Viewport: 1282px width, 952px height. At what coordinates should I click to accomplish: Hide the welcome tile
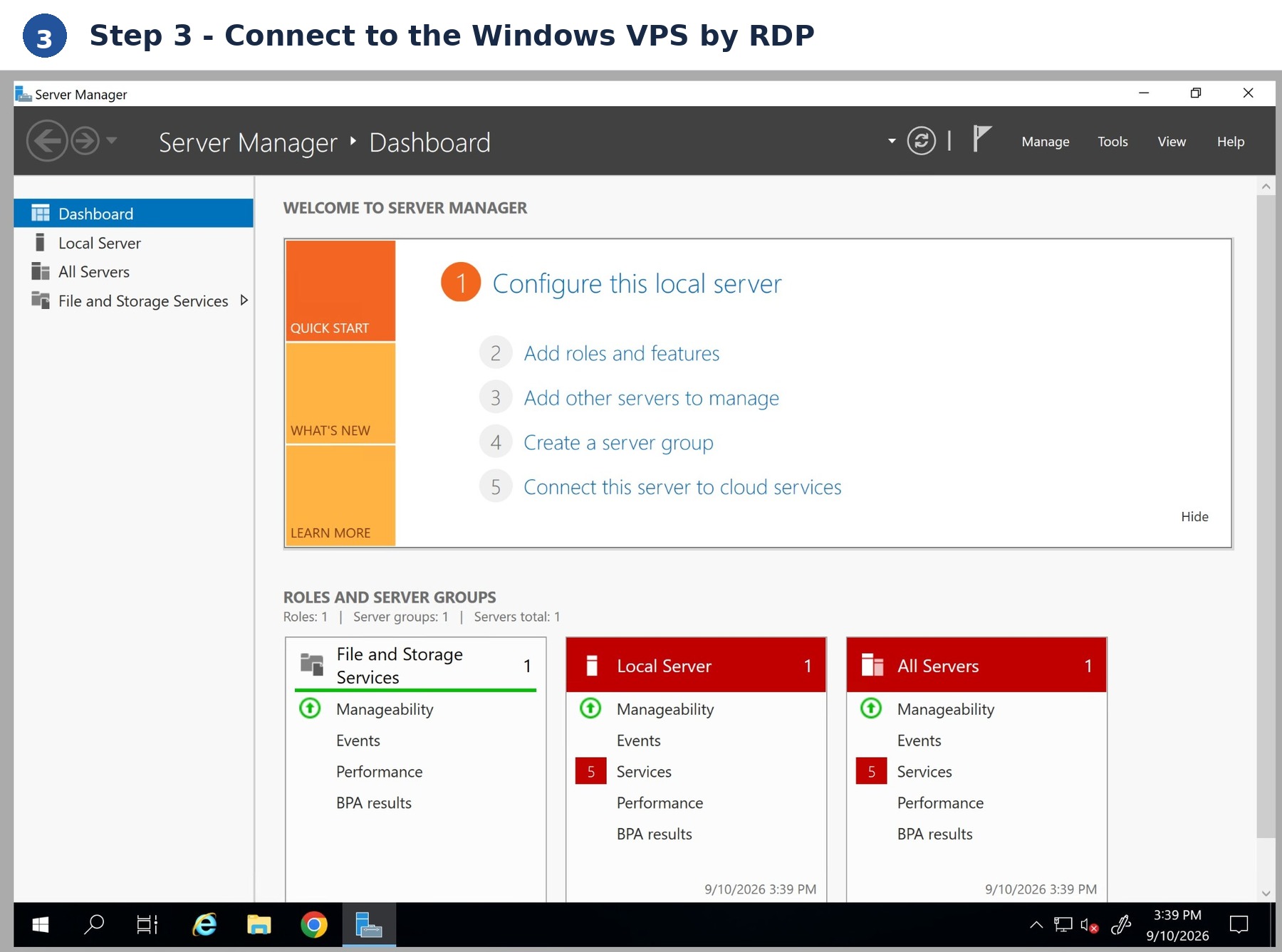pos(1194,517)
